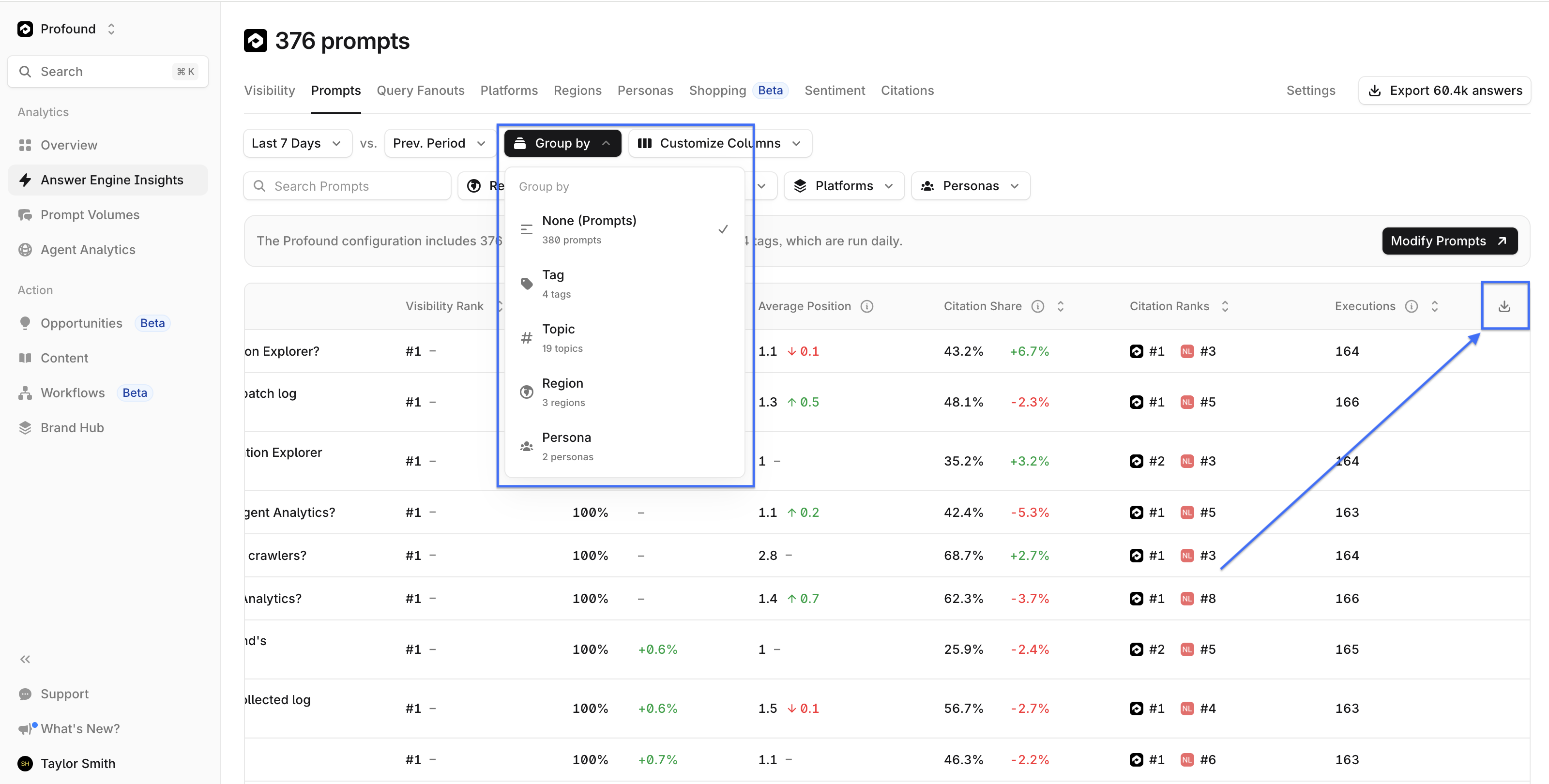
Task: Collapse the sidebar with double-chevron icon
Action: coord(25,659)
